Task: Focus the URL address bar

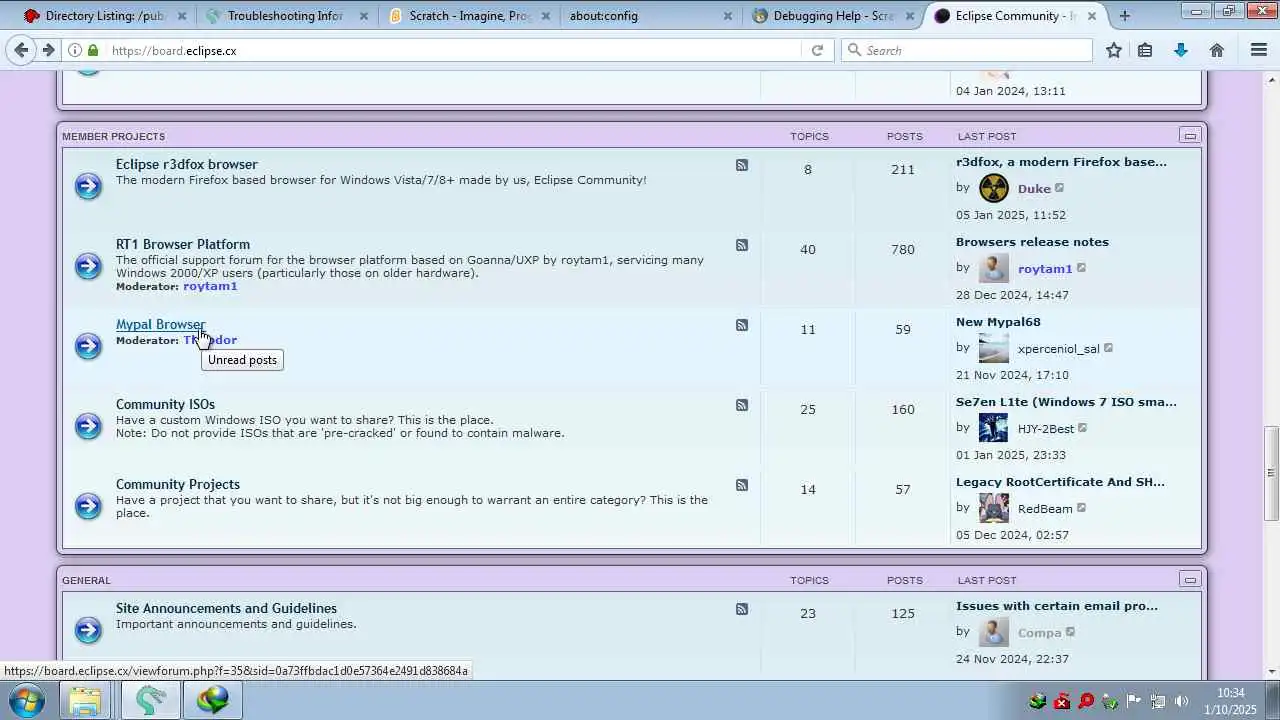Action: point(455,50)
